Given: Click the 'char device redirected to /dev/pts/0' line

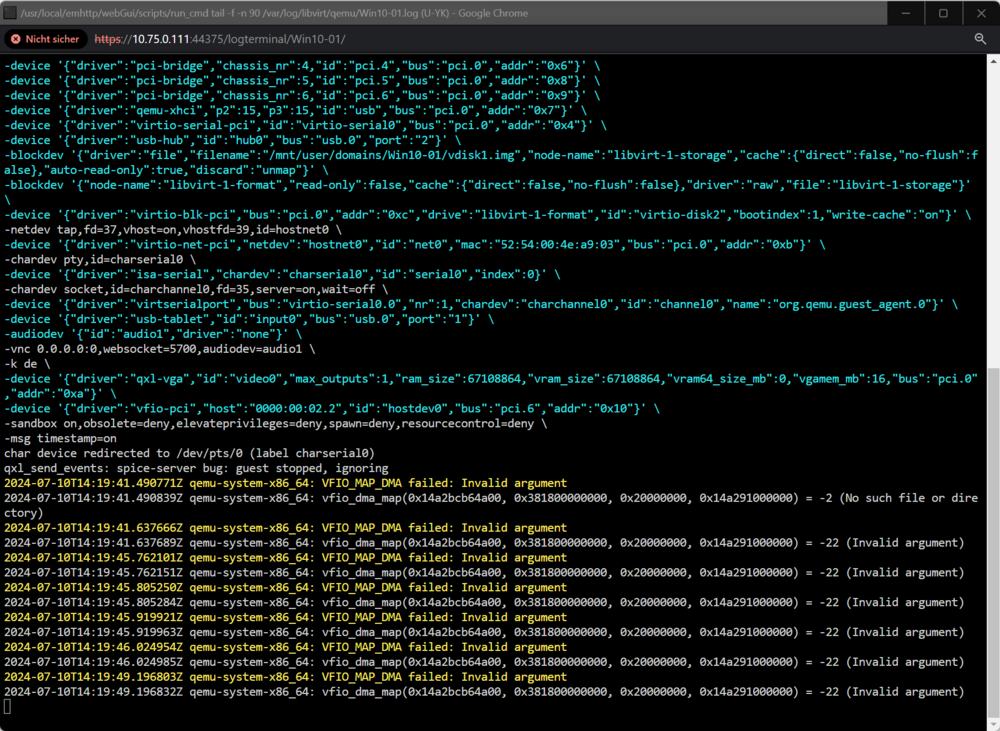Looking at the screenshot, I should click(x=189, y=453).
